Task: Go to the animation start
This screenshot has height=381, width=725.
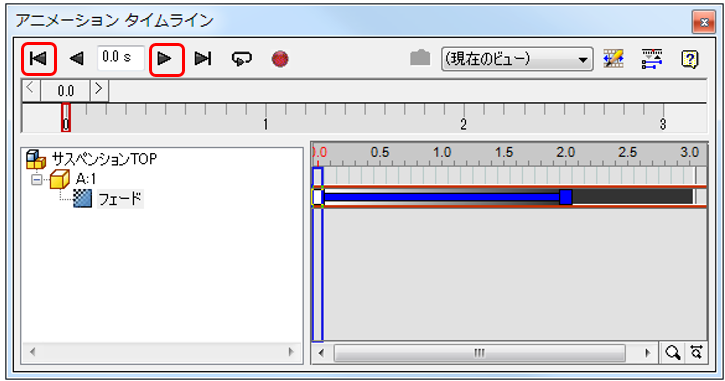Action: [38, 59]
